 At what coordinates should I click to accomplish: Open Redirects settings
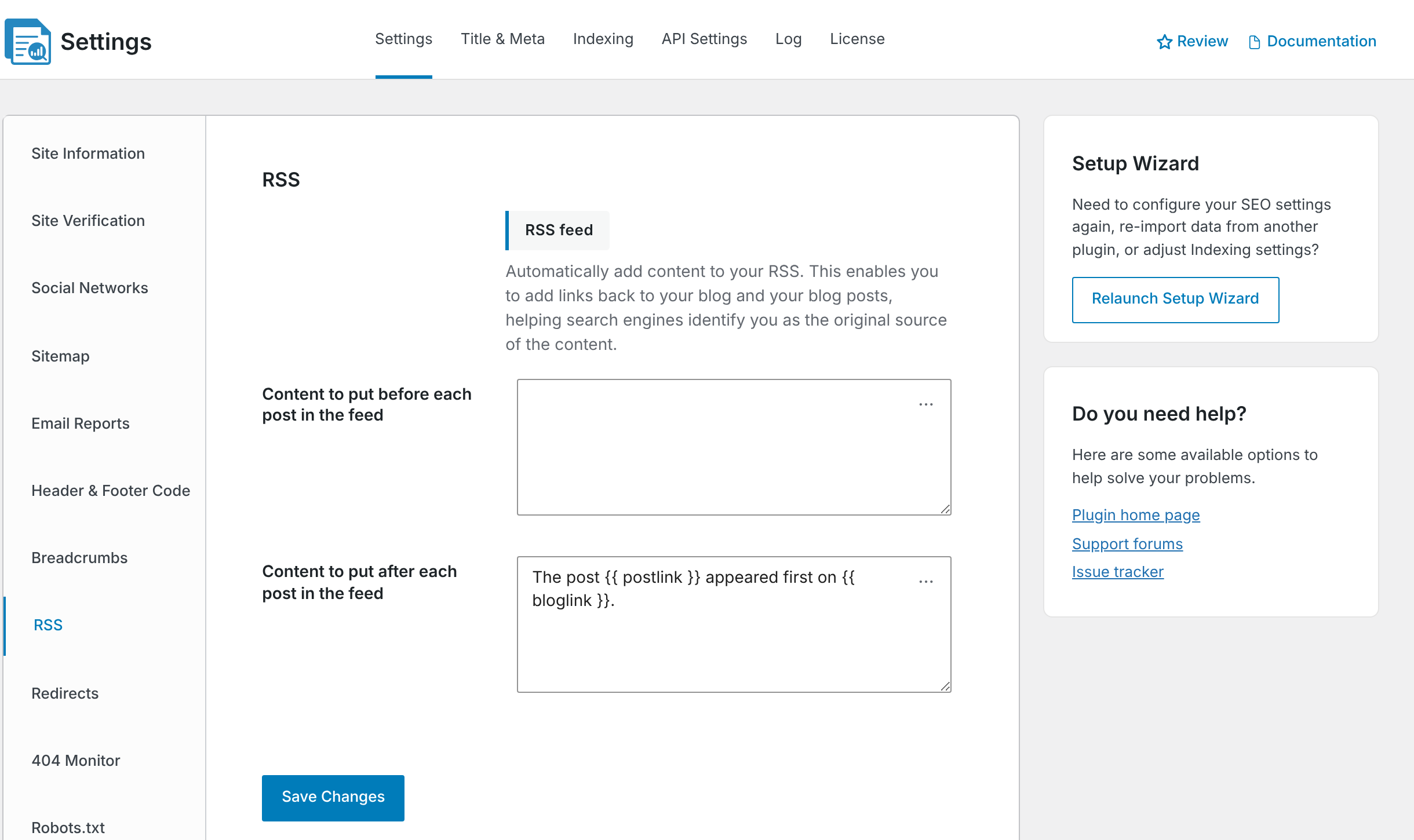click(65, 693)
